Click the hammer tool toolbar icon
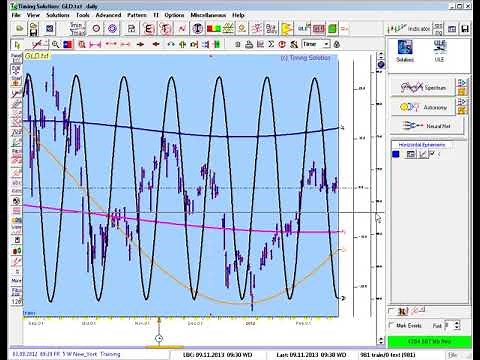This screenshot has width=480, height=360. [x=293, y=44]
